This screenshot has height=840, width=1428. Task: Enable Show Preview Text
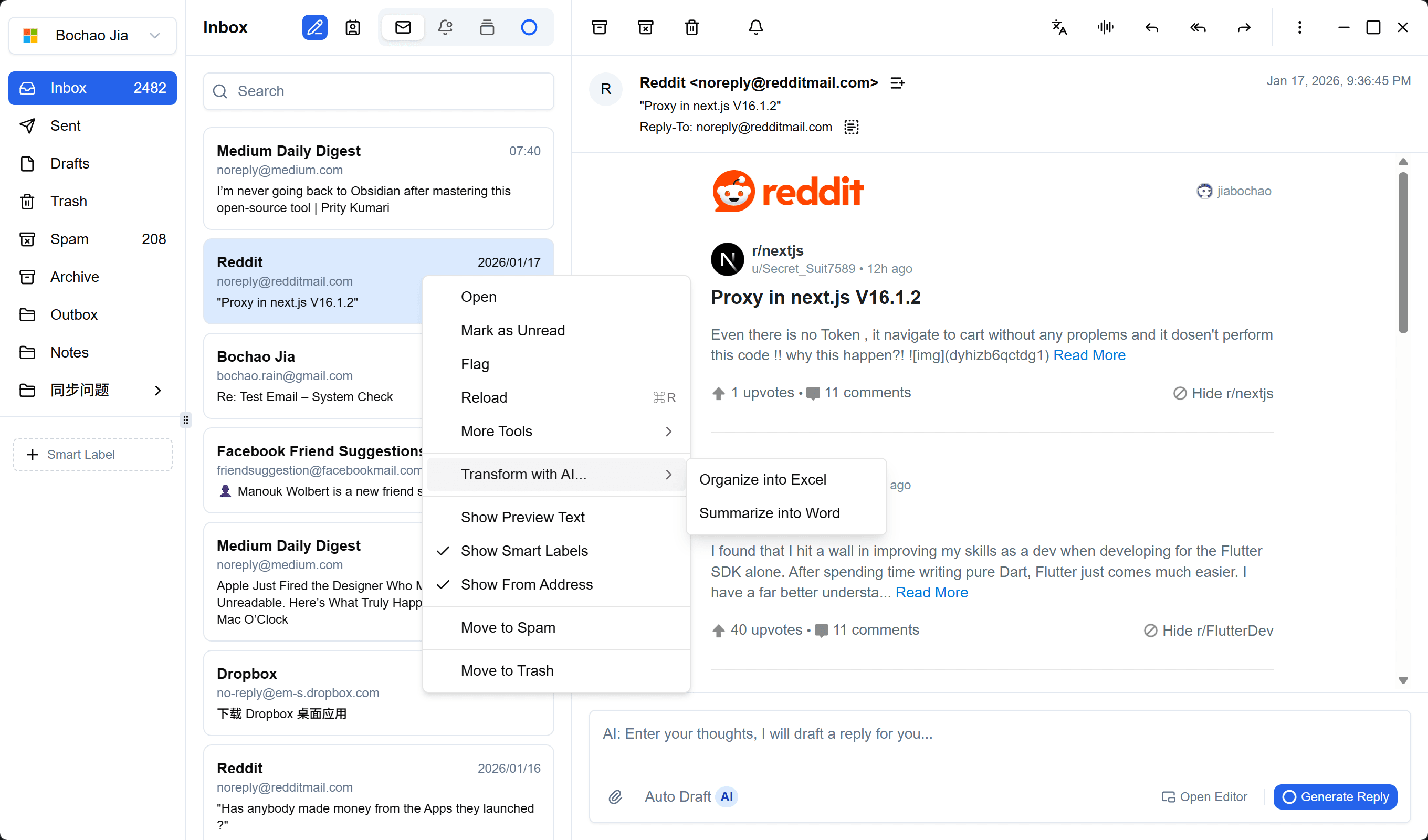click(522, 517)
